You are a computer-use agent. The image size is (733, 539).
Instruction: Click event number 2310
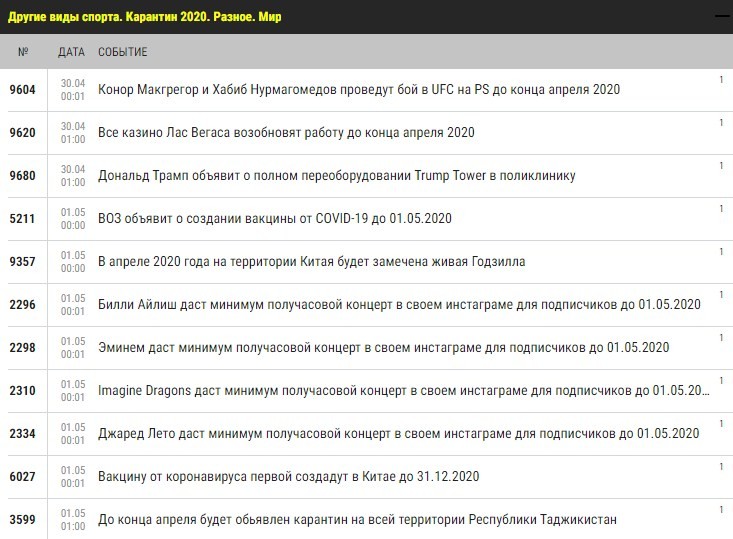pyautogui.click(x=22, y=391)
